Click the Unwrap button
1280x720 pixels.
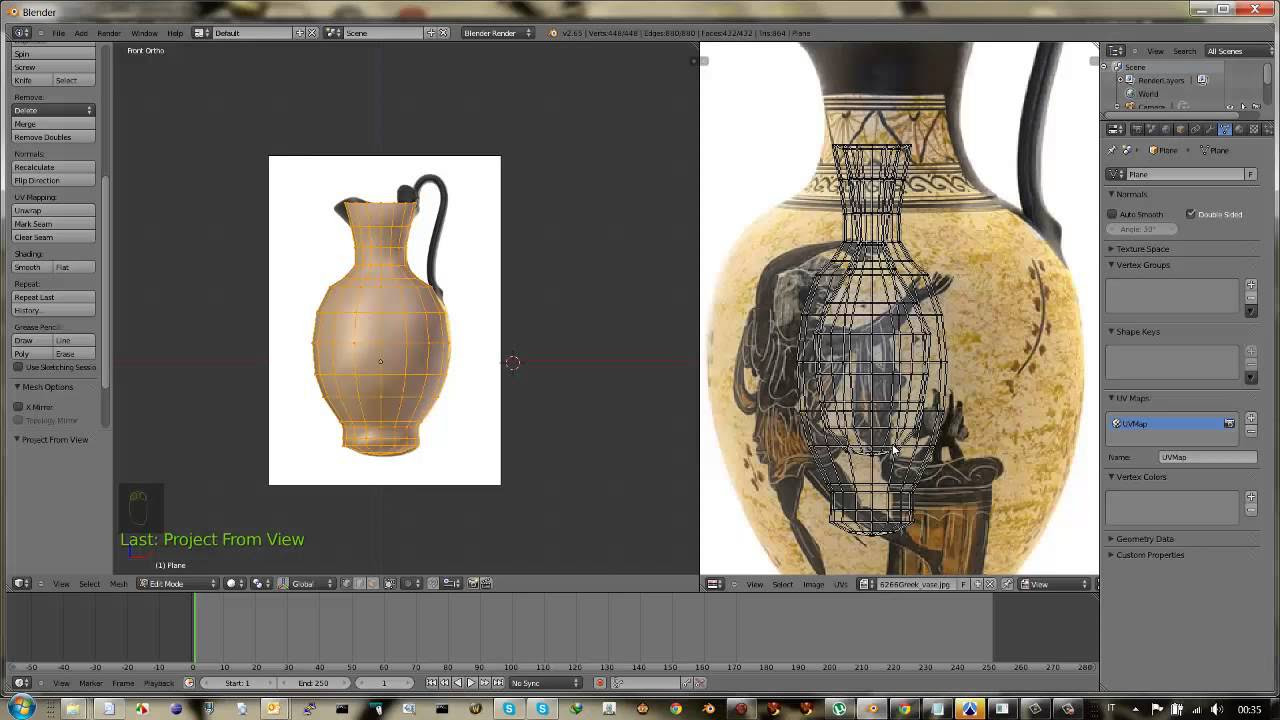pyautogui.click(x=53, y=210)
